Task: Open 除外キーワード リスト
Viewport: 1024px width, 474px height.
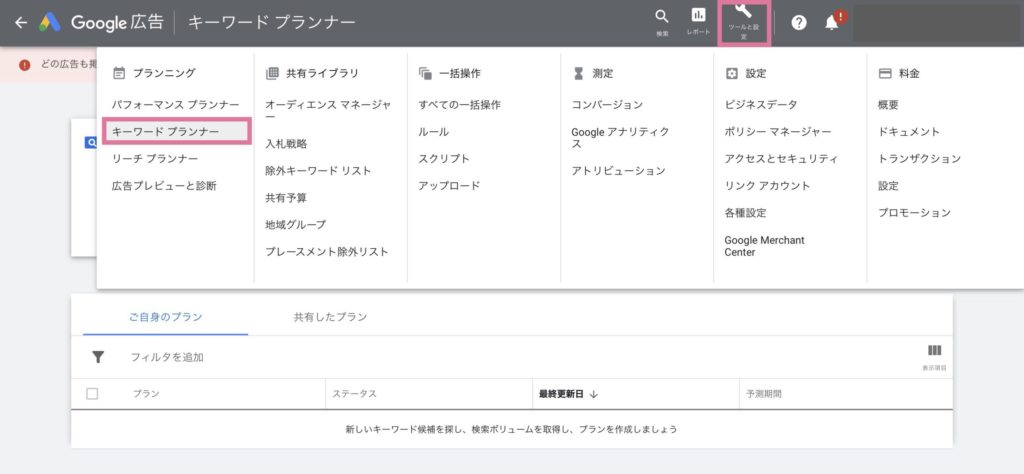Action: pos(318,170)
